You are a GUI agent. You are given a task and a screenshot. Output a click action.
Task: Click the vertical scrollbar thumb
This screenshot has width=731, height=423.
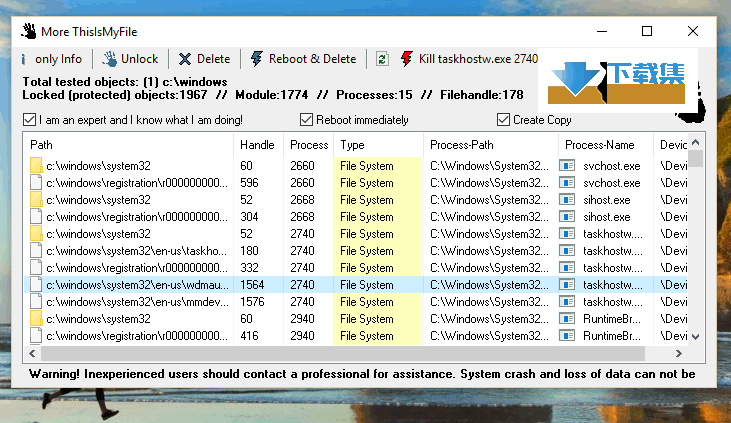coord(696,158)
